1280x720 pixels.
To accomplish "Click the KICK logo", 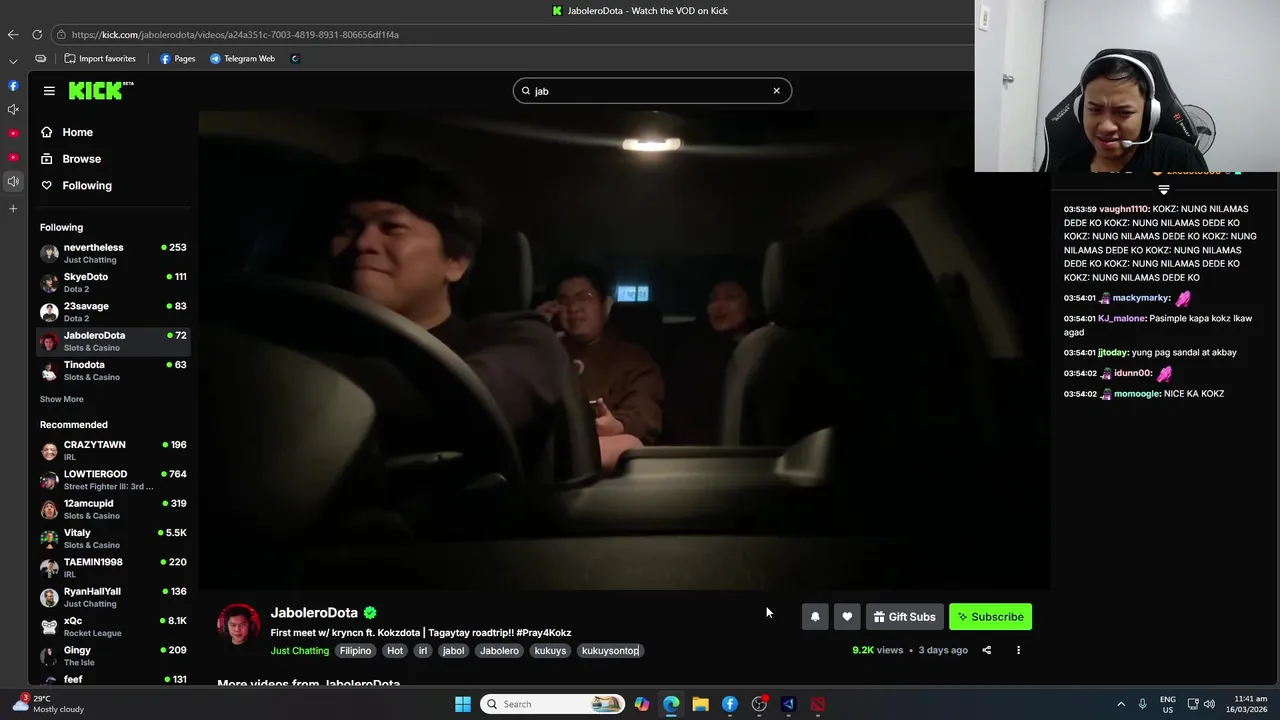I will click(x=100, y=91).
